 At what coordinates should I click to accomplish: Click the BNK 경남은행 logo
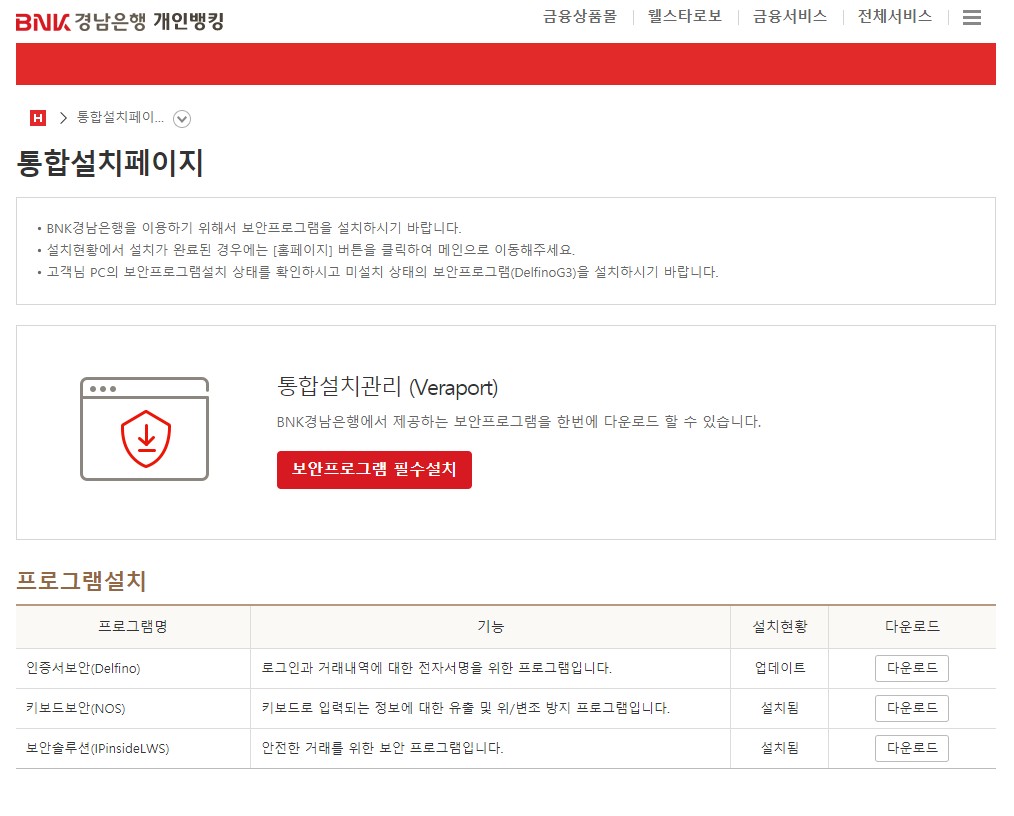[81, 21]
